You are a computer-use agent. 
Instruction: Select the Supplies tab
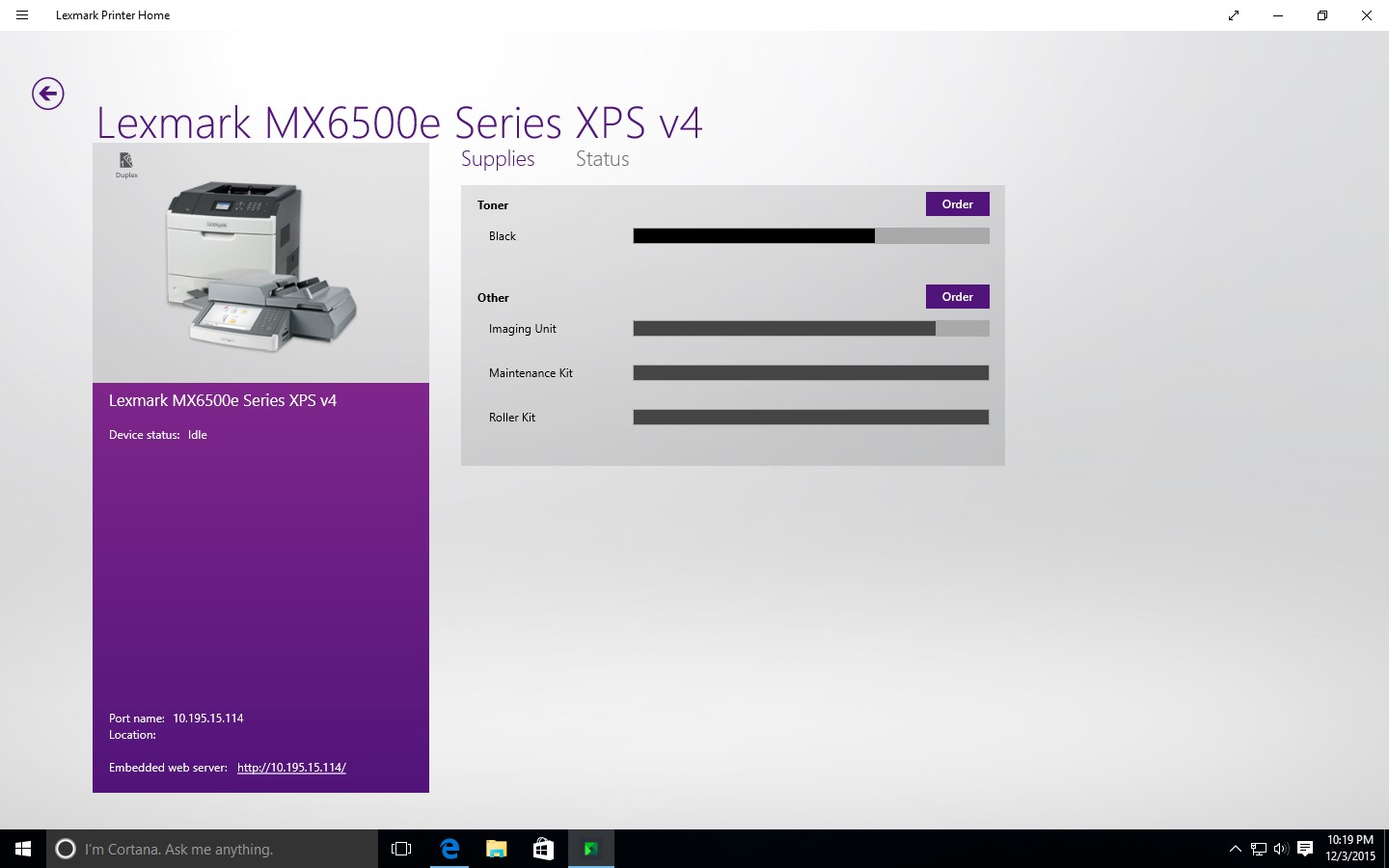[x=498, y=159]
